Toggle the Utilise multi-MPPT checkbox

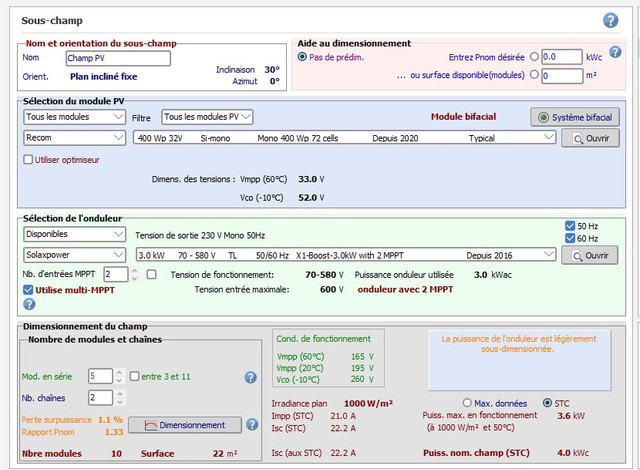28,290
